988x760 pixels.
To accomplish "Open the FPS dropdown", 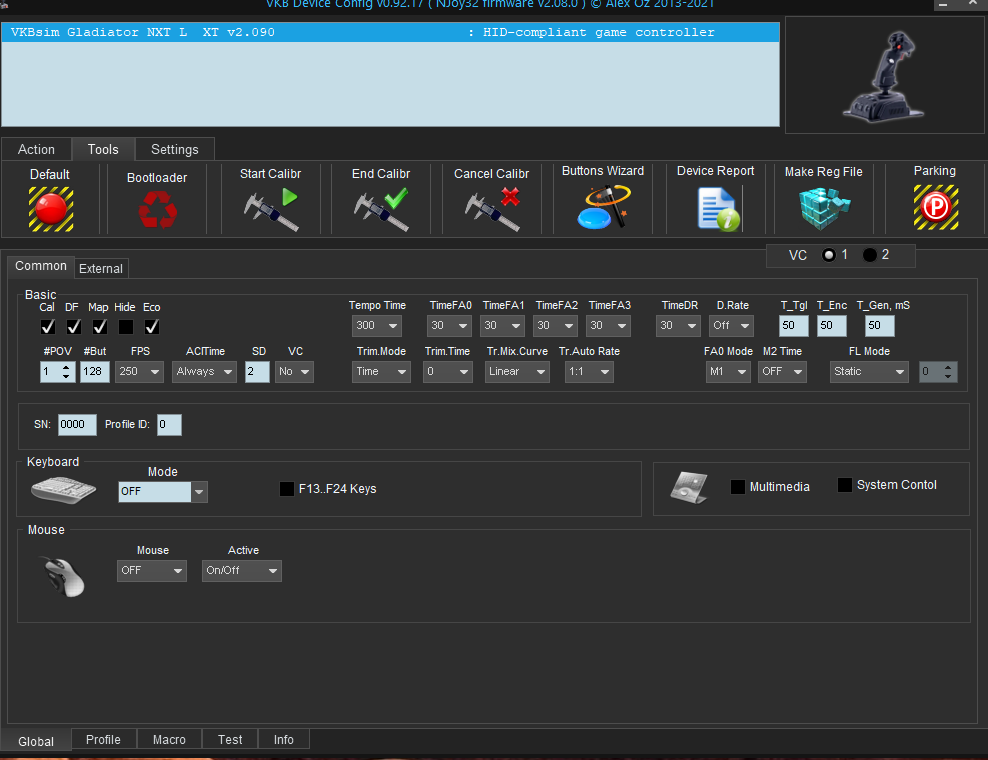I will pos(139,372).
